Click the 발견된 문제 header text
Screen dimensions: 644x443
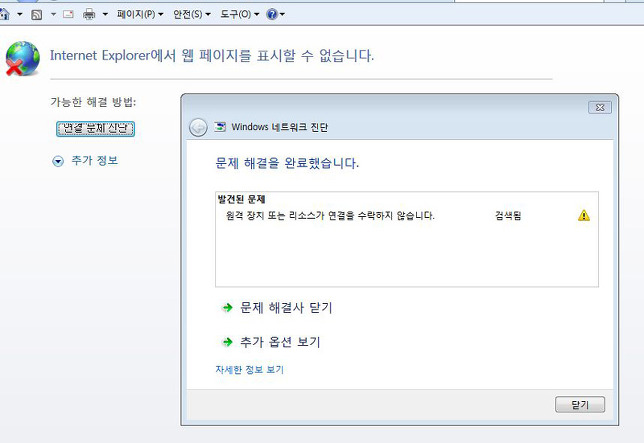click(x=242, y=200)
